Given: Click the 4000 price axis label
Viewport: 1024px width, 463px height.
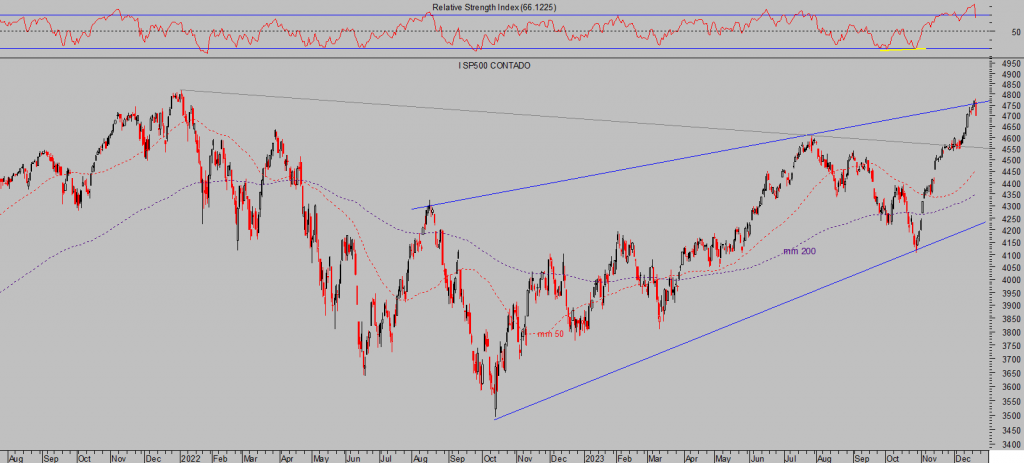Looking at the screenshot, I should [1011, 280].
